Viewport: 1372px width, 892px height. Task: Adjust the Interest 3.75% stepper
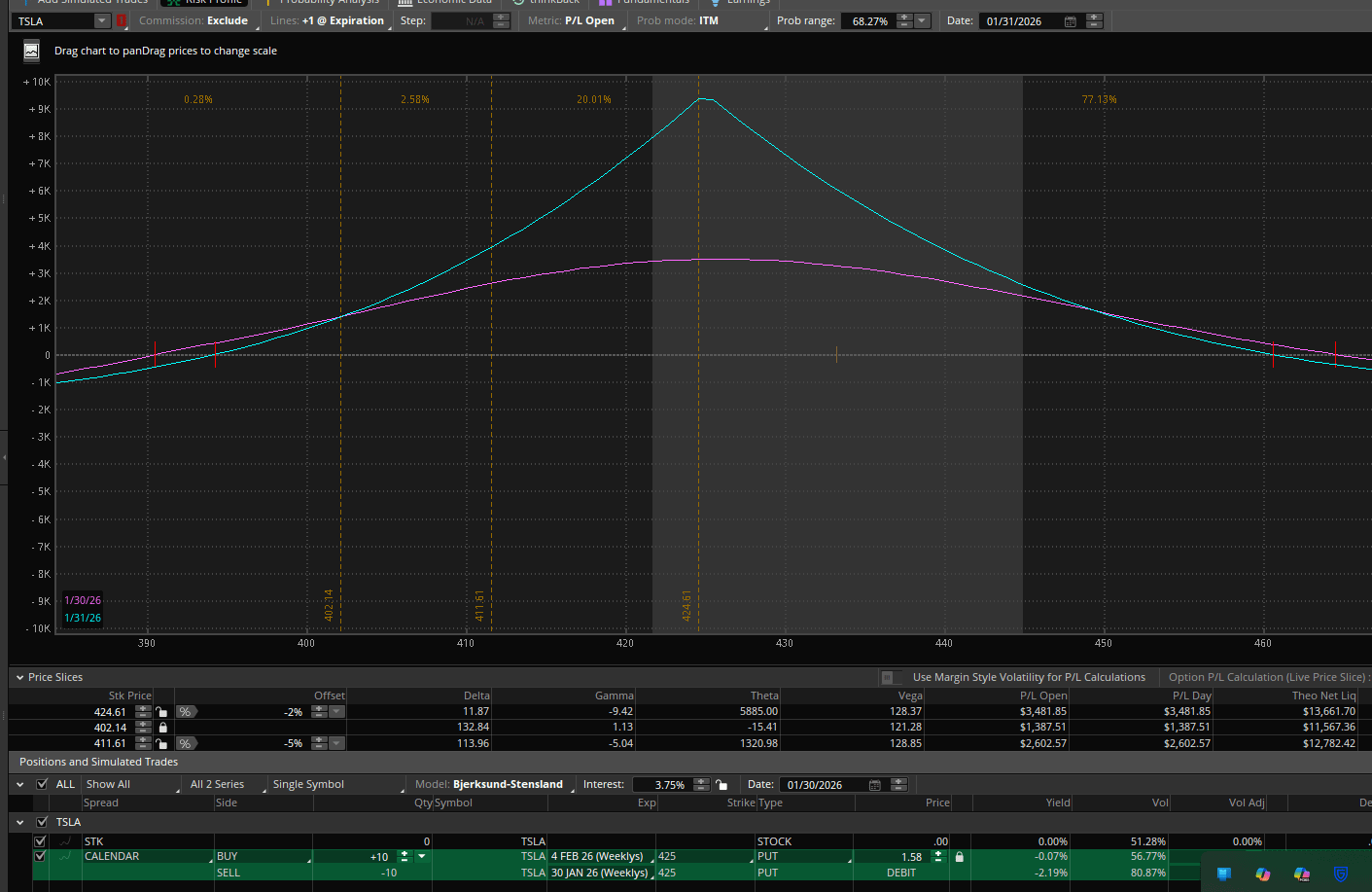click(702, 785)
